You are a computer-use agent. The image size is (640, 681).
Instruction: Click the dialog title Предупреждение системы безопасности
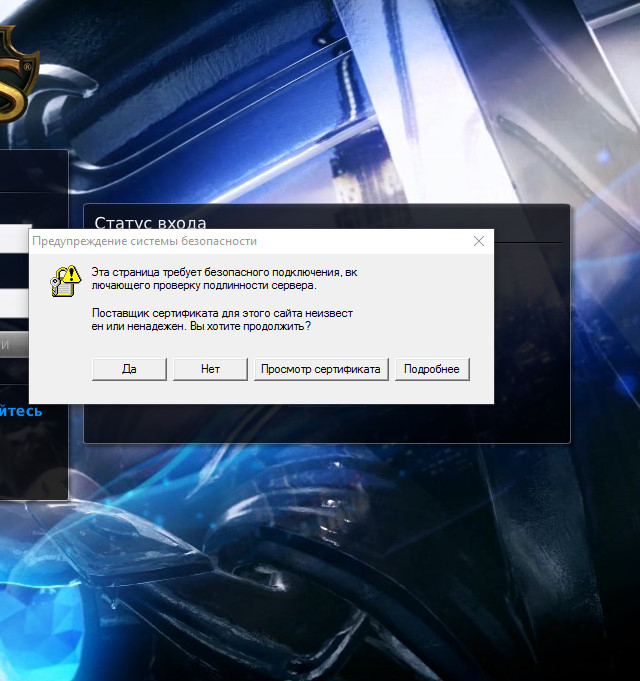145,241
